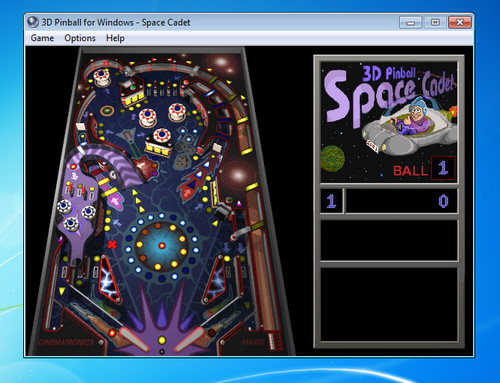This screenshot has width=500, height=383.
Task: Click the pinball icon in title bar
Action: click(33, 22)
